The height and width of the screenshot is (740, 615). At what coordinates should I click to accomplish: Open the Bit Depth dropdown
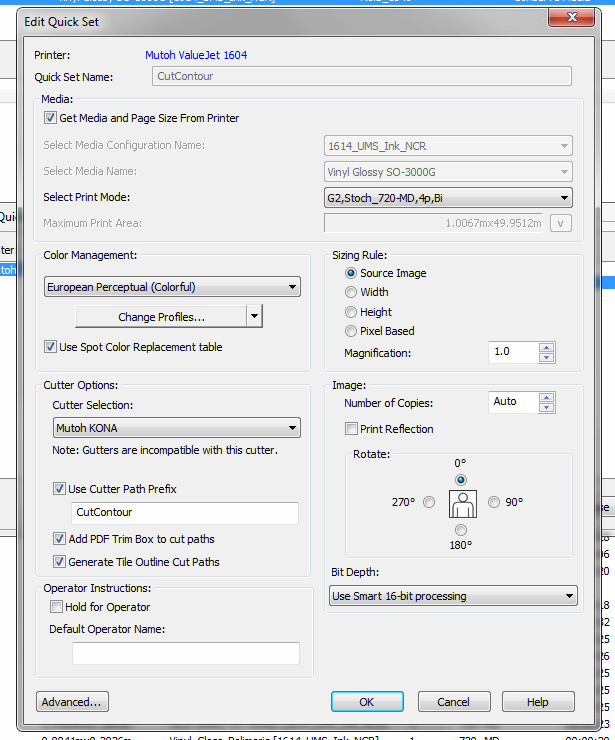coord(453,596)
